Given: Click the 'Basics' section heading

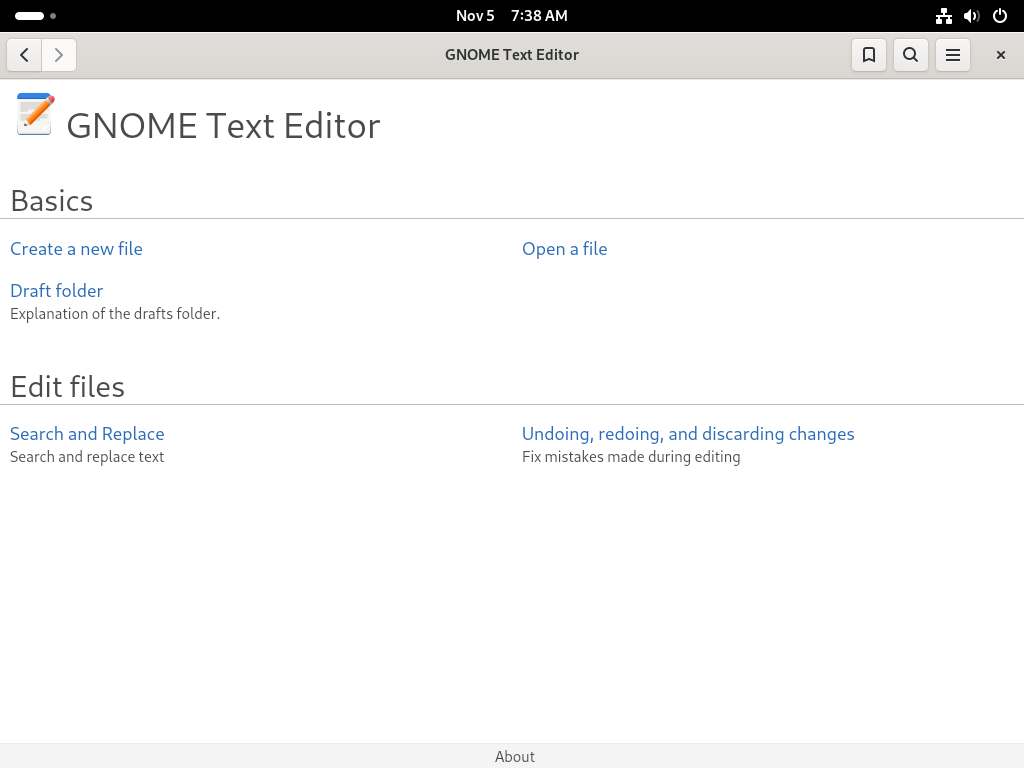Looking at the screenshot, I should tap(52, 200).
